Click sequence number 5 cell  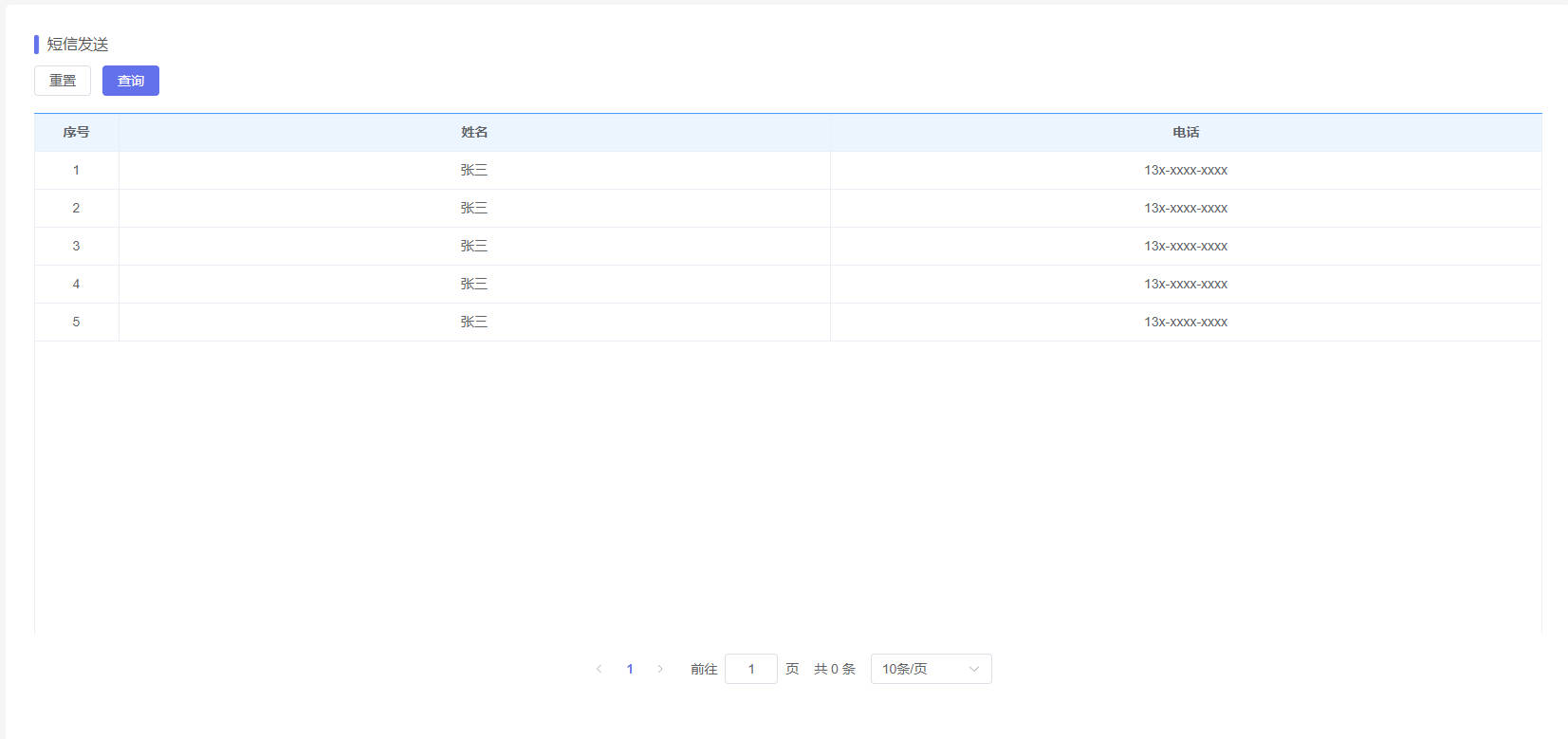click(x=77, y=322)
